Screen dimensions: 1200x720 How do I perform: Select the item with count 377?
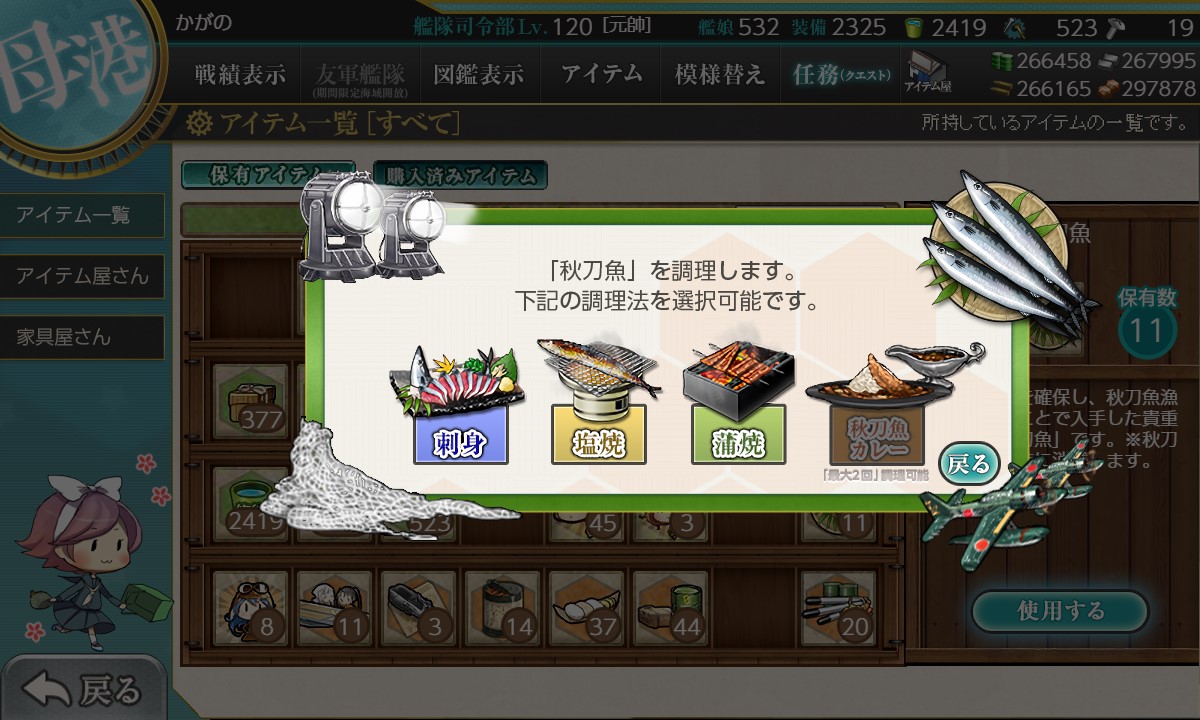pos(250,400)
